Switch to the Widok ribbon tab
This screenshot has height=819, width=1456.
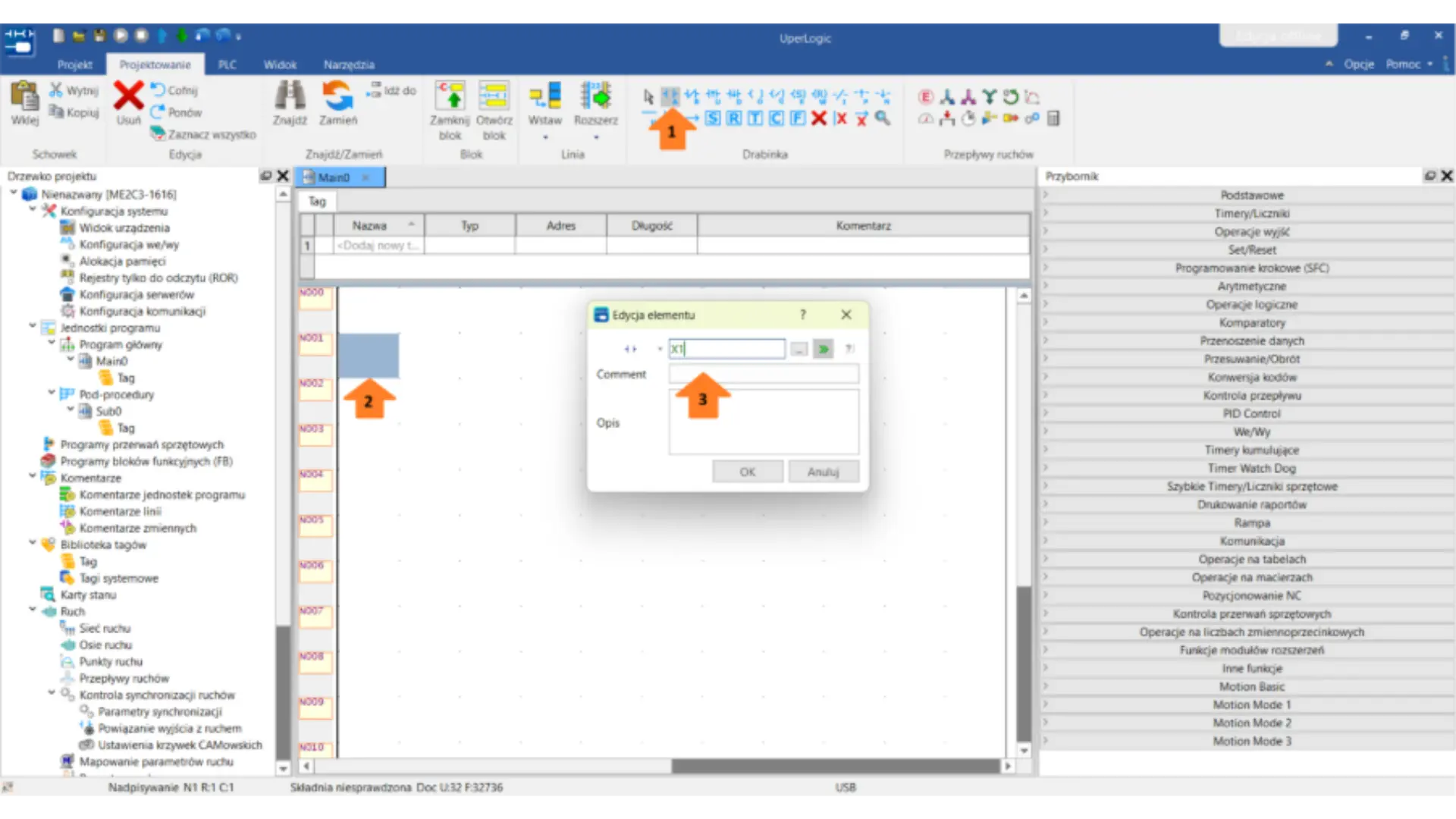(280, 64)
